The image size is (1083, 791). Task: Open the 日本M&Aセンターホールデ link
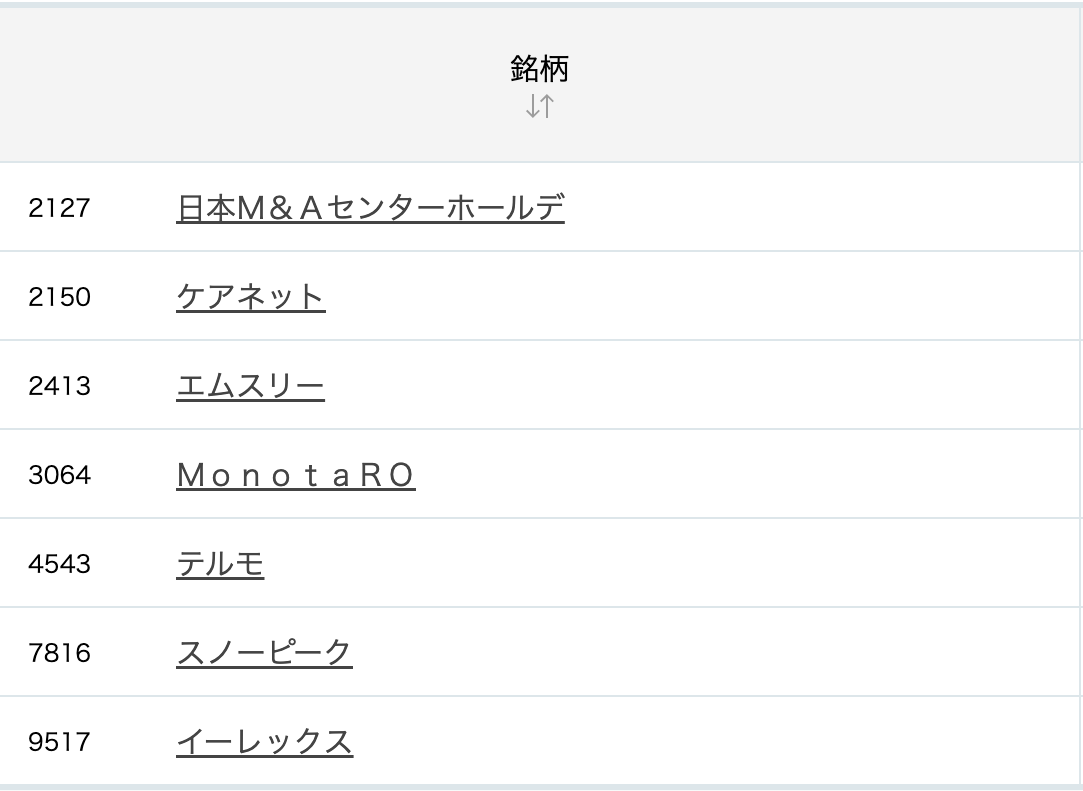coord(370,208)
